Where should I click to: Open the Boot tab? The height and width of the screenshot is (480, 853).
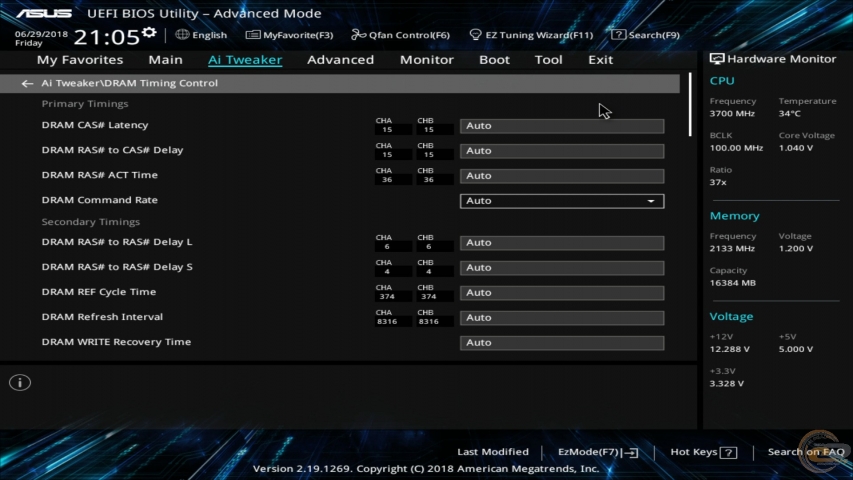[x=494, y=60]
